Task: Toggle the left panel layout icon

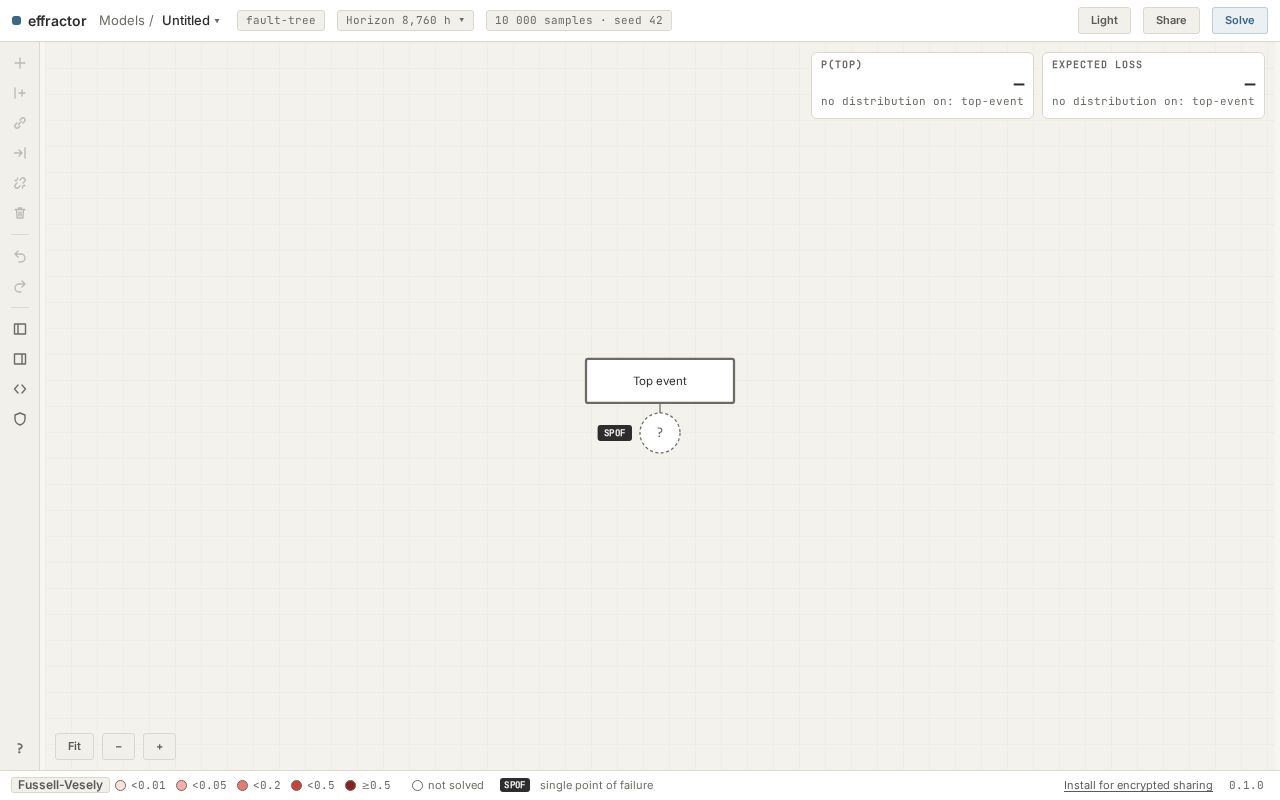Action: coord(19,329)
